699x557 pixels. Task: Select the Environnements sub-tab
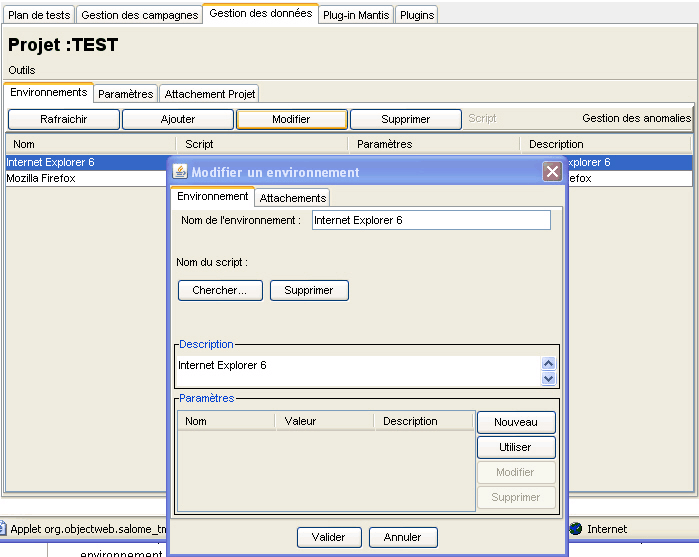(x=49, y=92)
